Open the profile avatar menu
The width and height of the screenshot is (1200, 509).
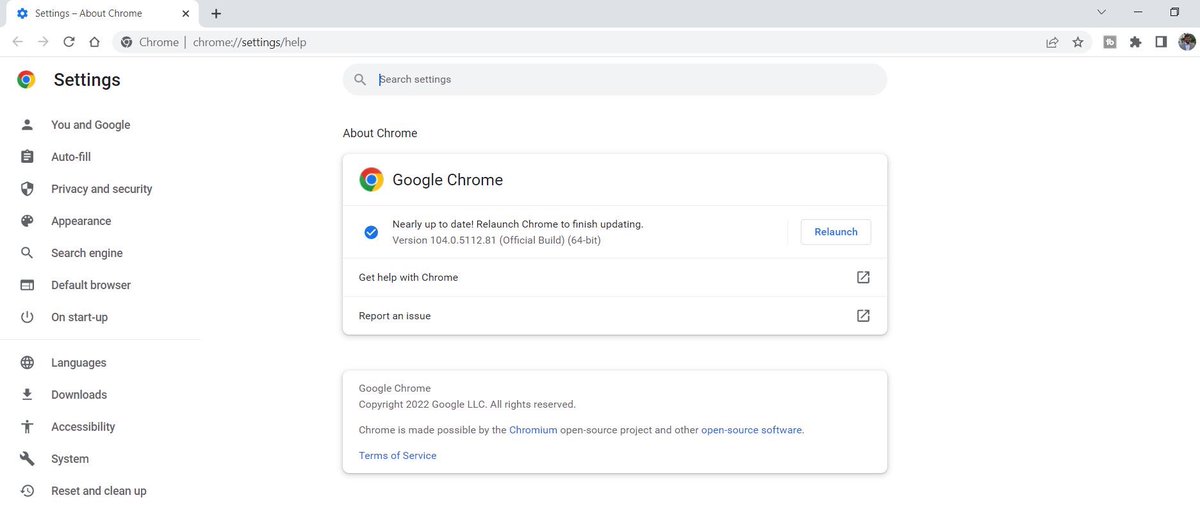pyautogui.click(x=1187, y=42)
